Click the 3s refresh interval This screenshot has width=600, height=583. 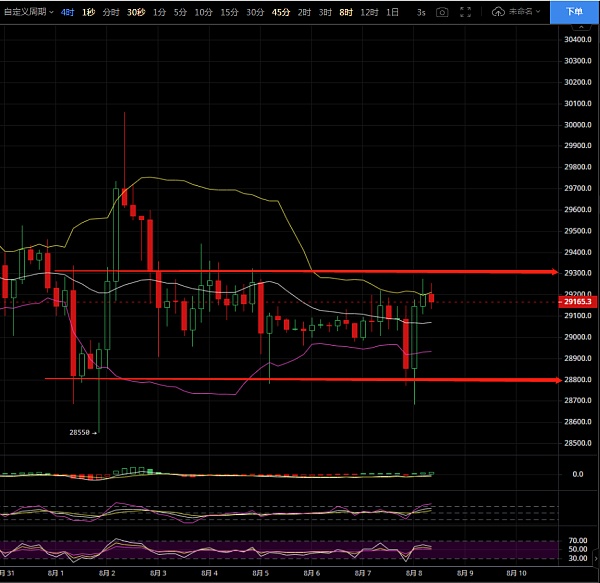pos(420,12)
